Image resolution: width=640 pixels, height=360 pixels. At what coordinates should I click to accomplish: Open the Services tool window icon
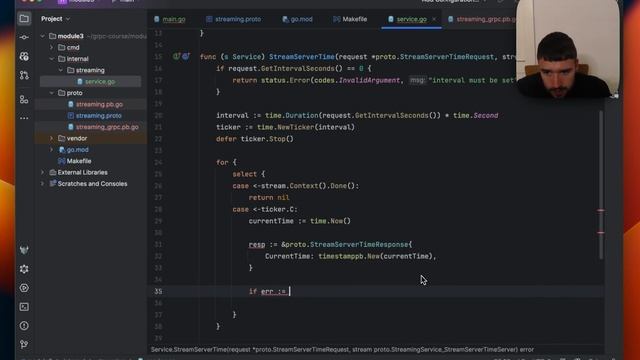(x=24, y=288)
